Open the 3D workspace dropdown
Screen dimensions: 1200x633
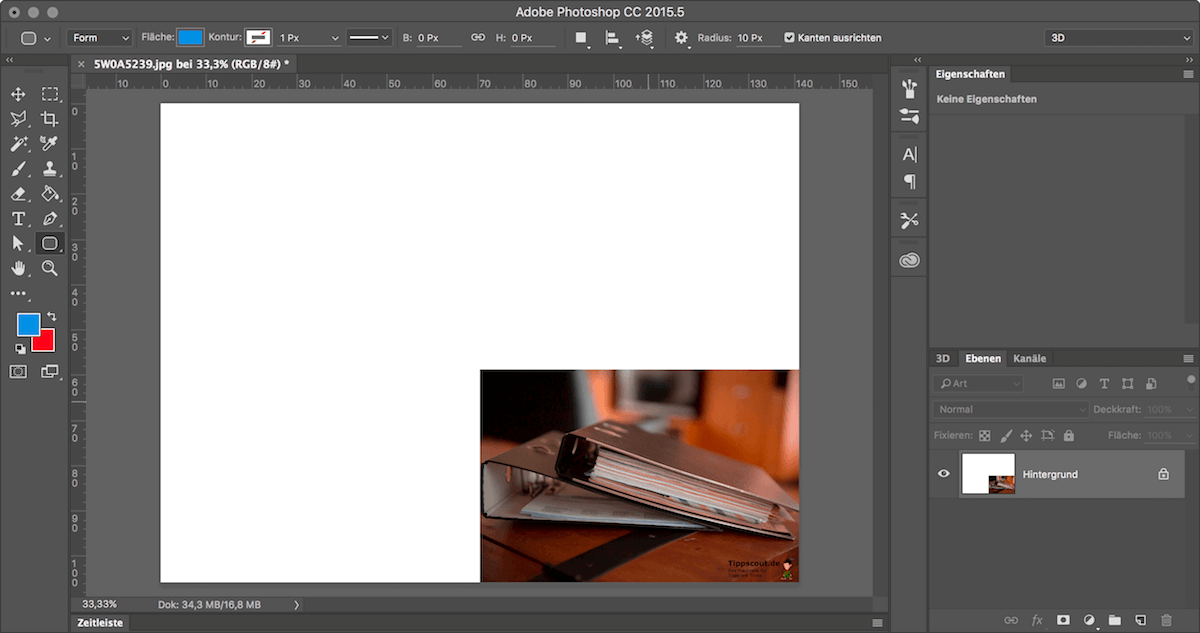point(1118,38)
